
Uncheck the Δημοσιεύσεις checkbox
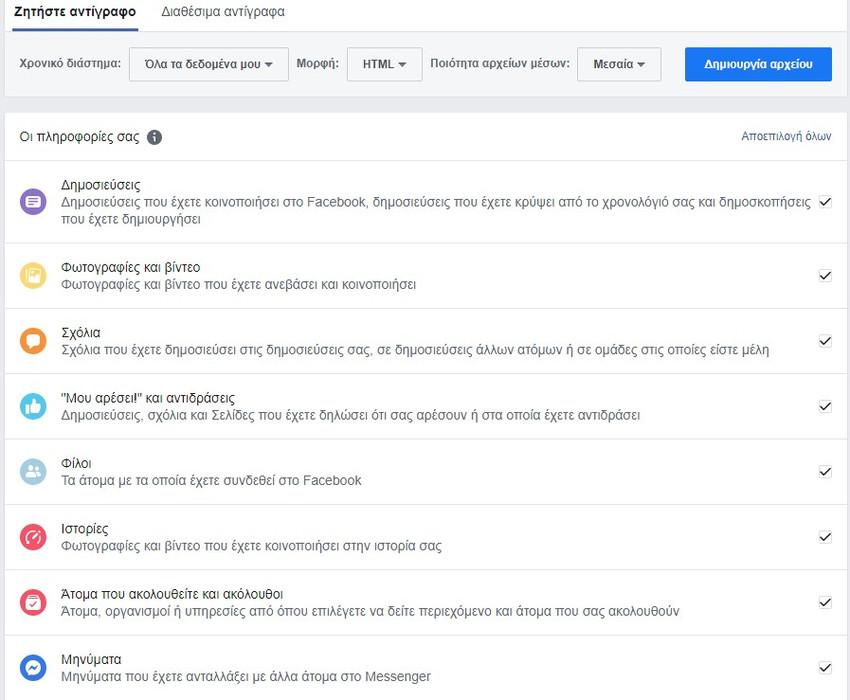coord(825,202)
